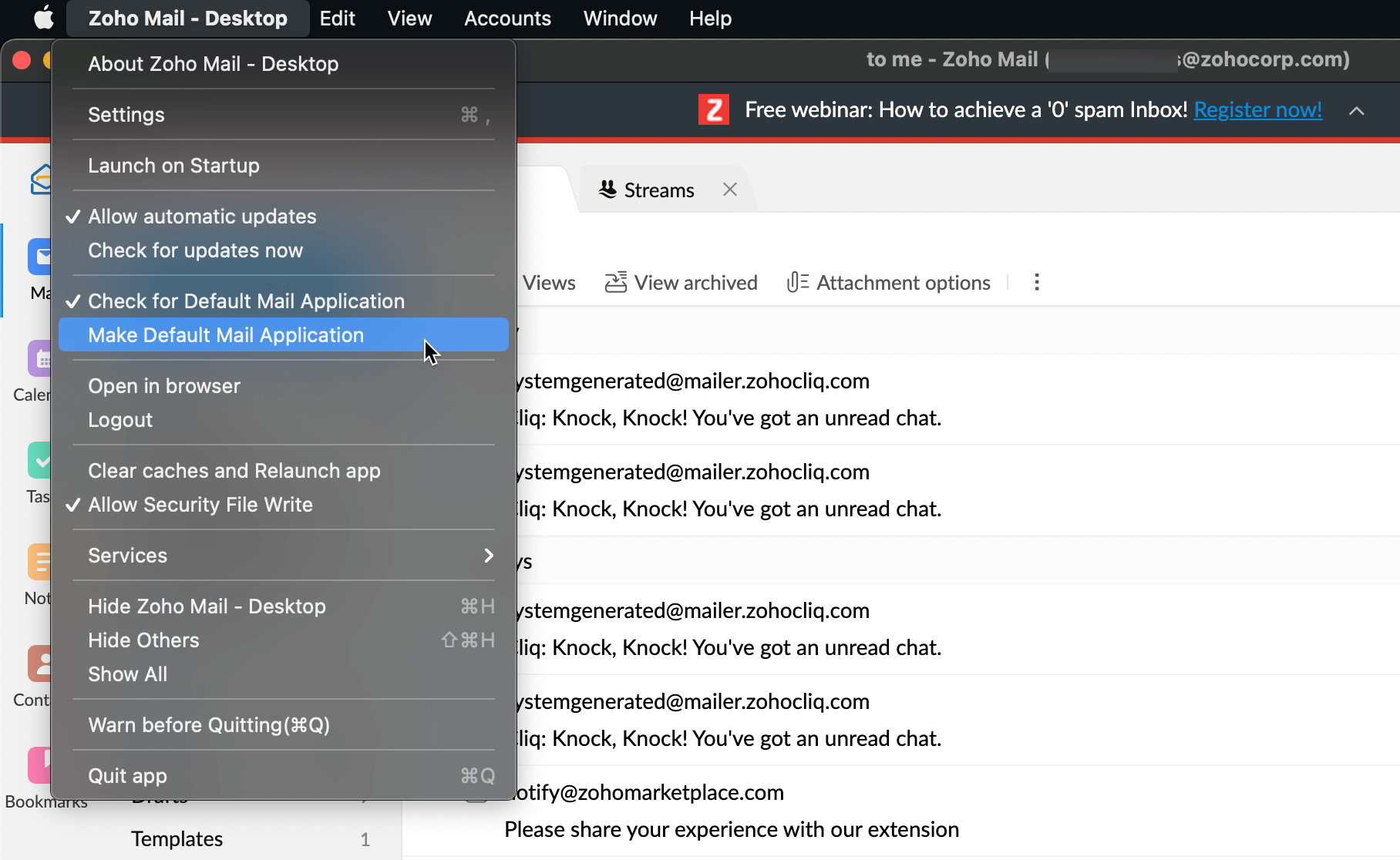Image resolution: width=1400 pixels, height=860 pixels.
Task: Select the Tasks icon in sidebar
Action: (x=40, y=462)
